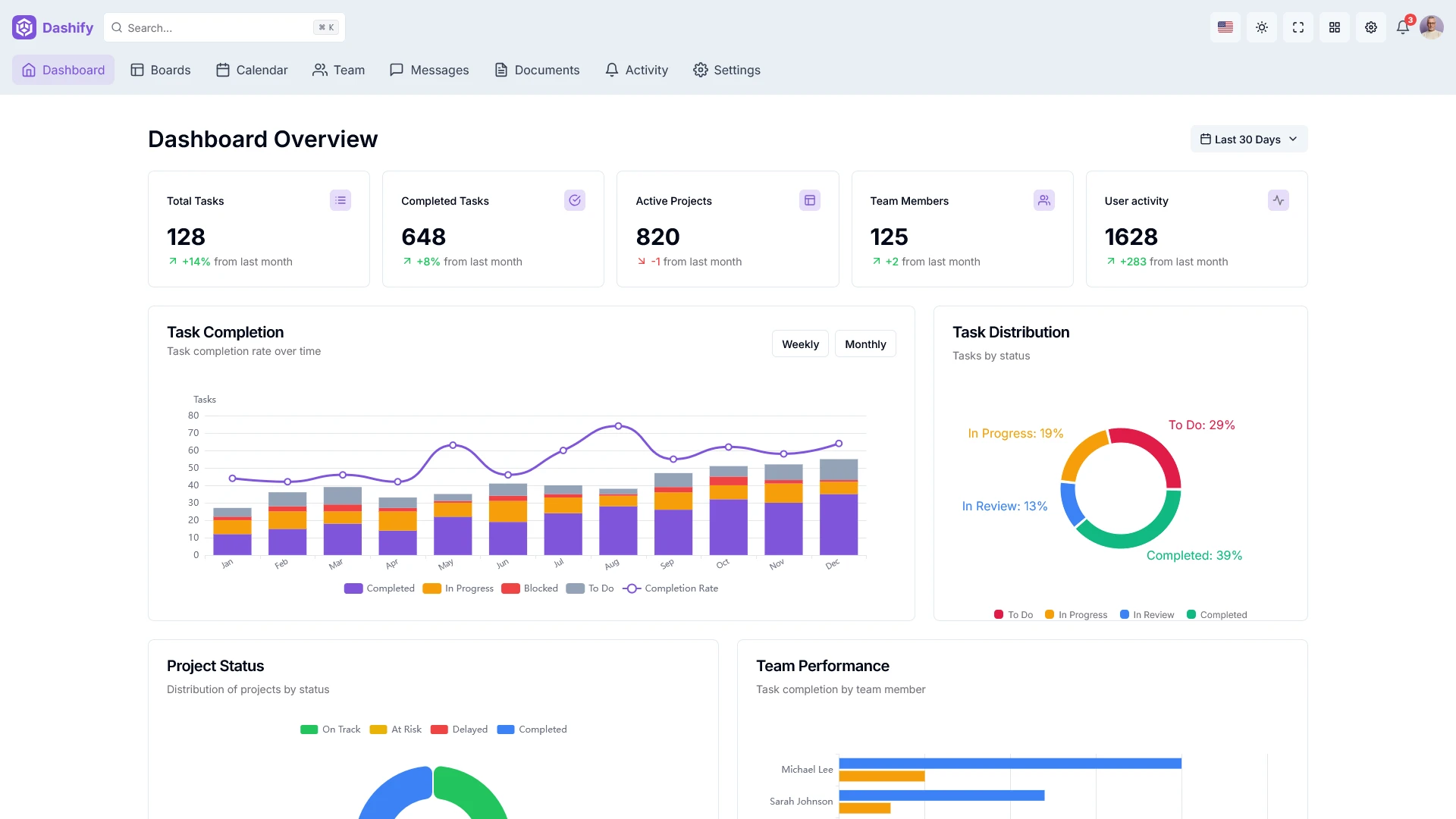This screenshot has width=1456, height=819.
Task: Toggle In Progress in Task Distribution legend
Action: [x=1075, y=615]
